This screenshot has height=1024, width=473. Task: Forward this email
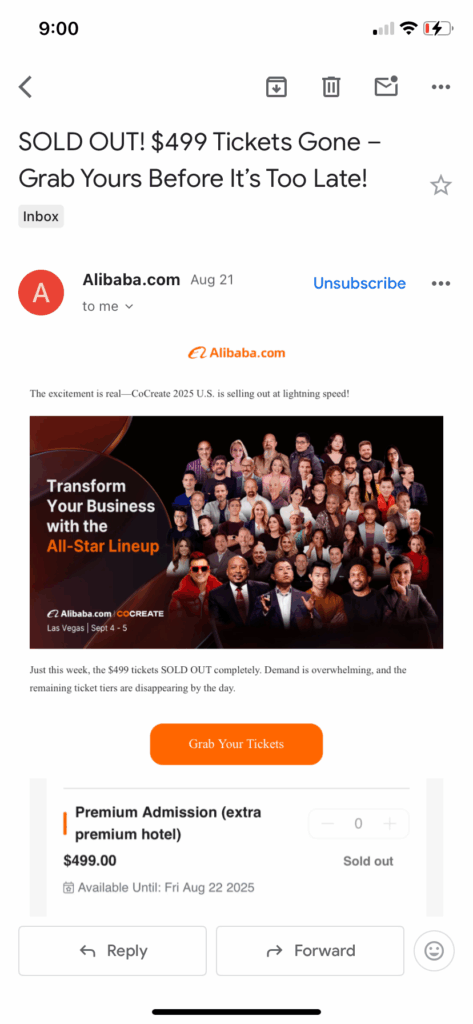pos(310,951)
